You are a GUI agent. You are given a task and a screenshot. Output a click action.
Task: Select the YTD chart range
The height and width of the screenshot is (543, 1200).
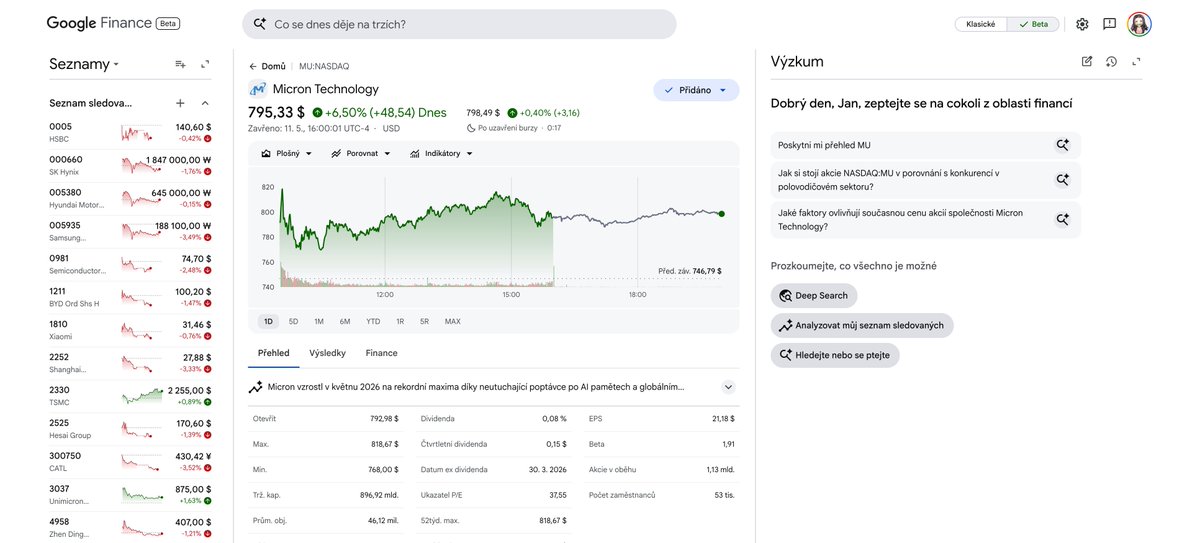click(x=373, y=321)
